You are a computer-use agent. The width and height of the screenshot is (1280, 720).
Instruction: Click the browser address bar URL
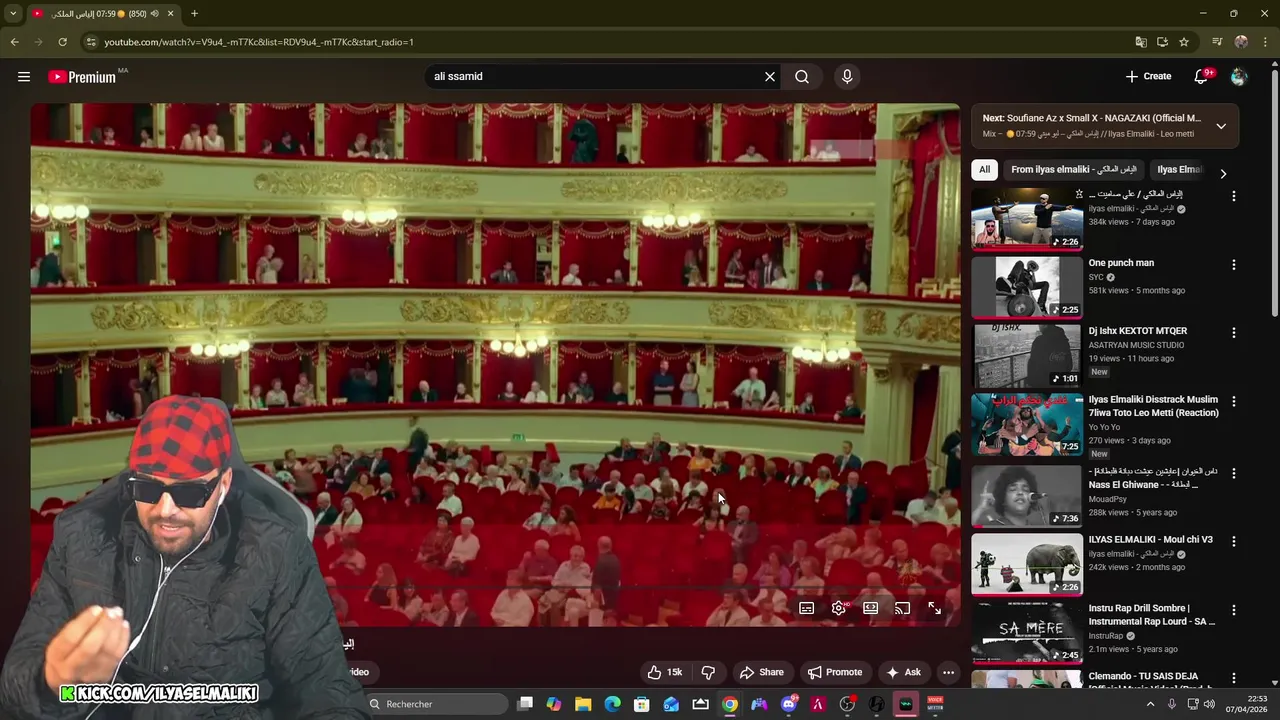[x=259, y=42]
